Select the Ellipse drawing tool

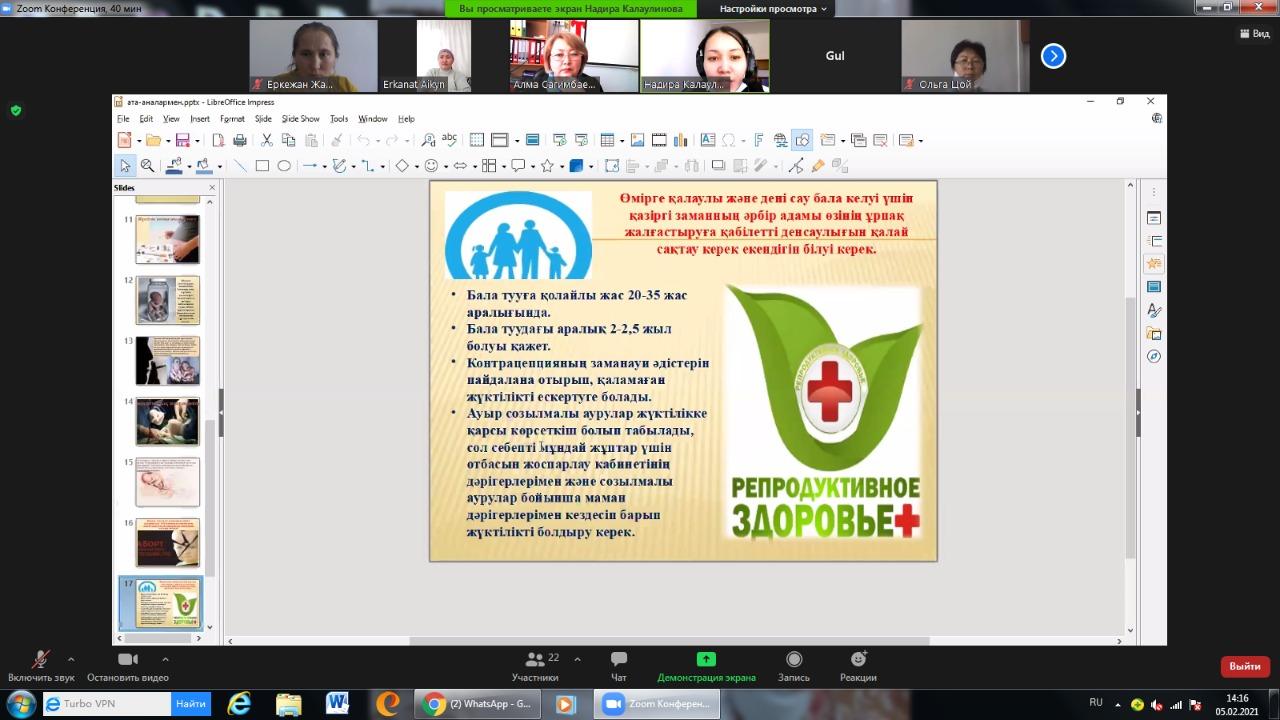[x=284, y=166]
